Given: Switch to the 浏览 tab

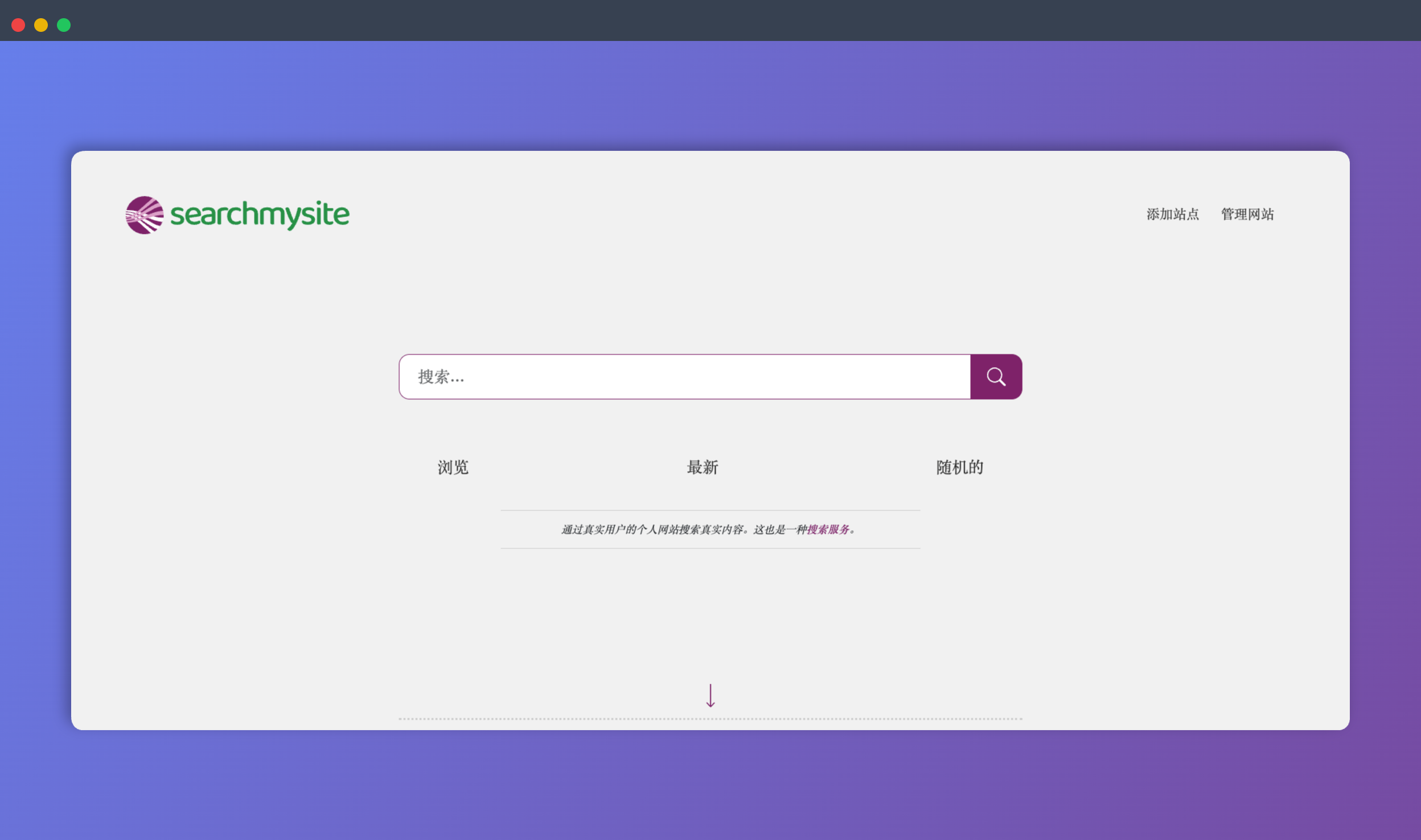Looking at the screenshot, I should (x=453, y=467).
